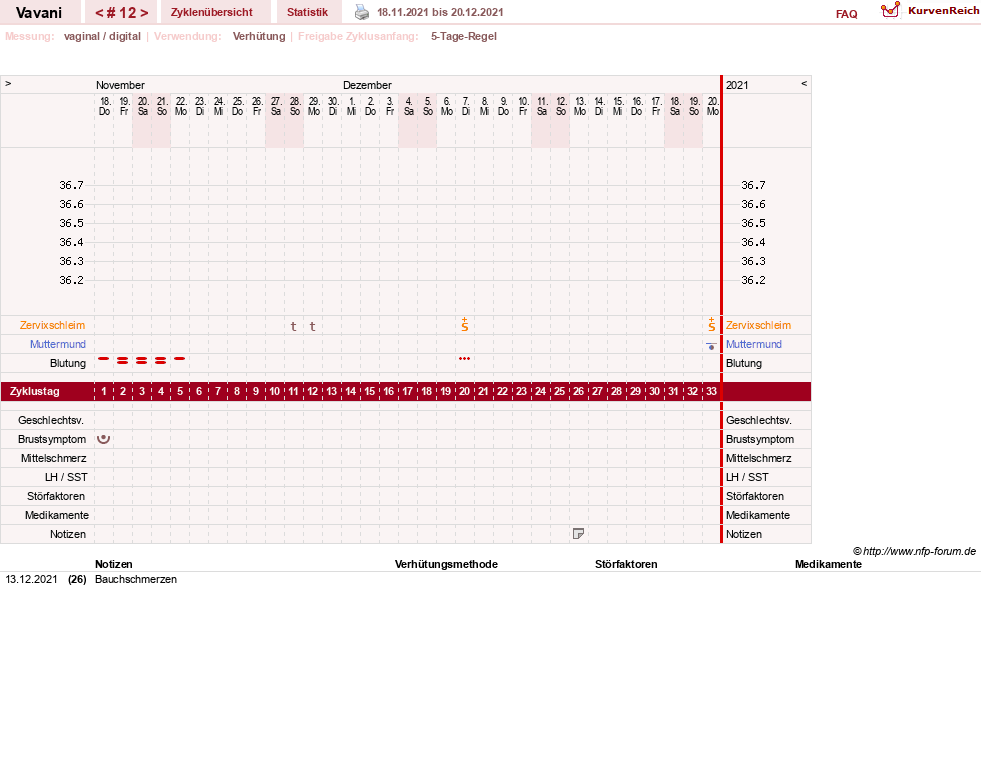The image size is (981, 783).
Task: Click the breast symptom icon on day 1
Action: tap(104, 439)
